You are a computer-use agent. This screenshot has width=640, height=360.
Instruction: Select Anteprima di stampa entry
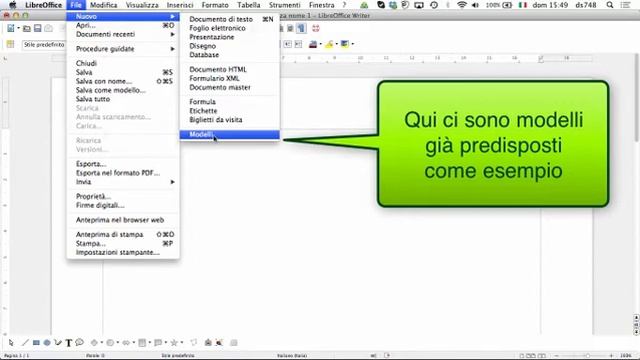123,234
